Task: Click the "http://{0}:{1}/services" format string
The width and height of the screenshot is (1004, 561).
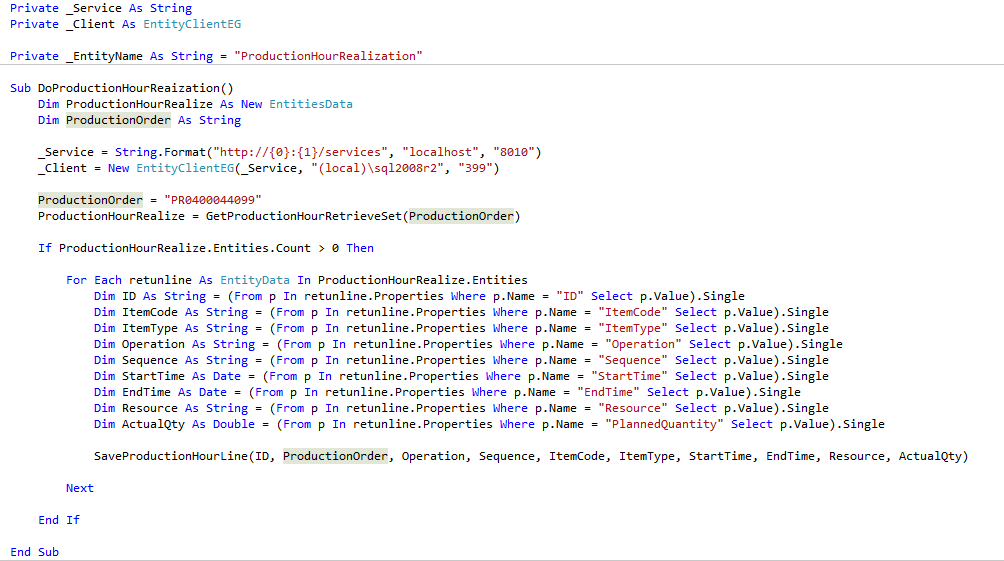Action: pos(300,152)
